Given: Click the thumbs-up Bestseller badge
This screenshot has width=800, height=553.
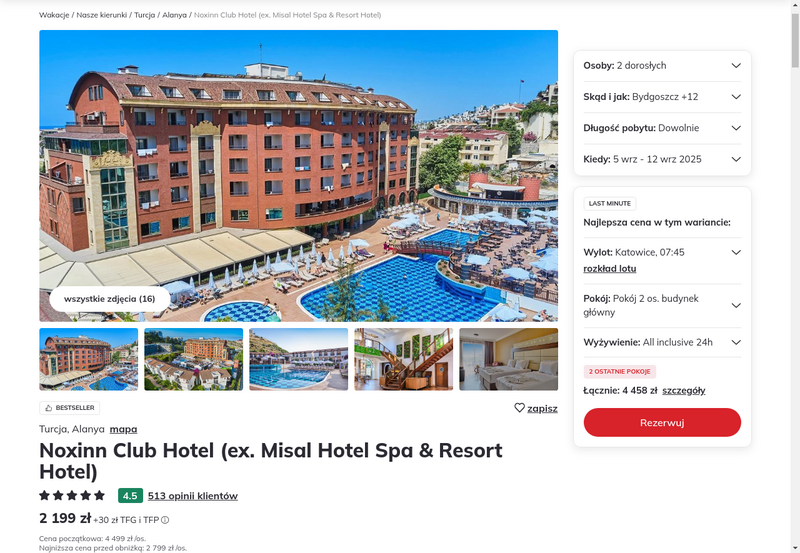Looking at the screenshot, I should (69, 408).
